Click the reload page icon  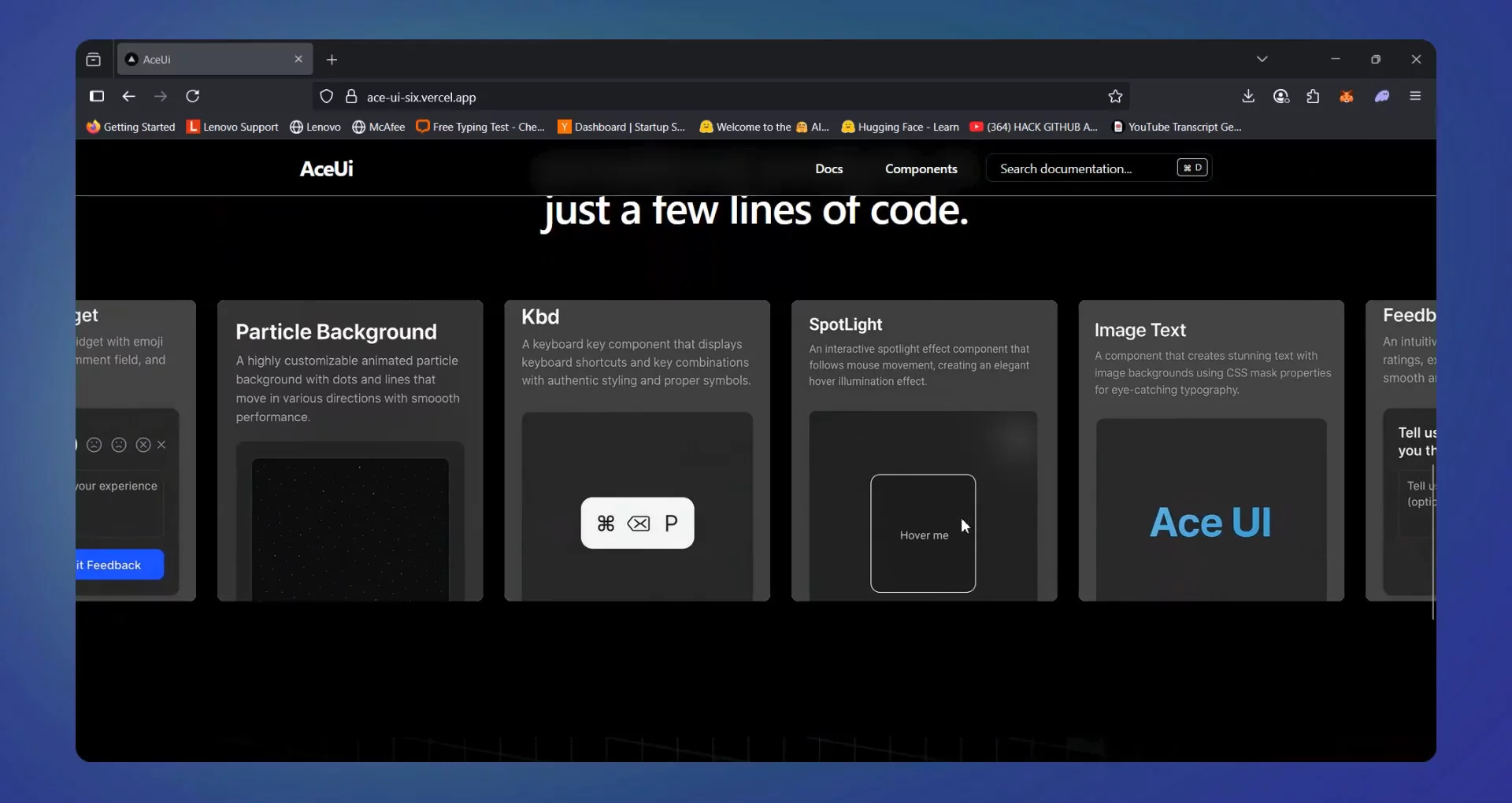tap(193, 96)
